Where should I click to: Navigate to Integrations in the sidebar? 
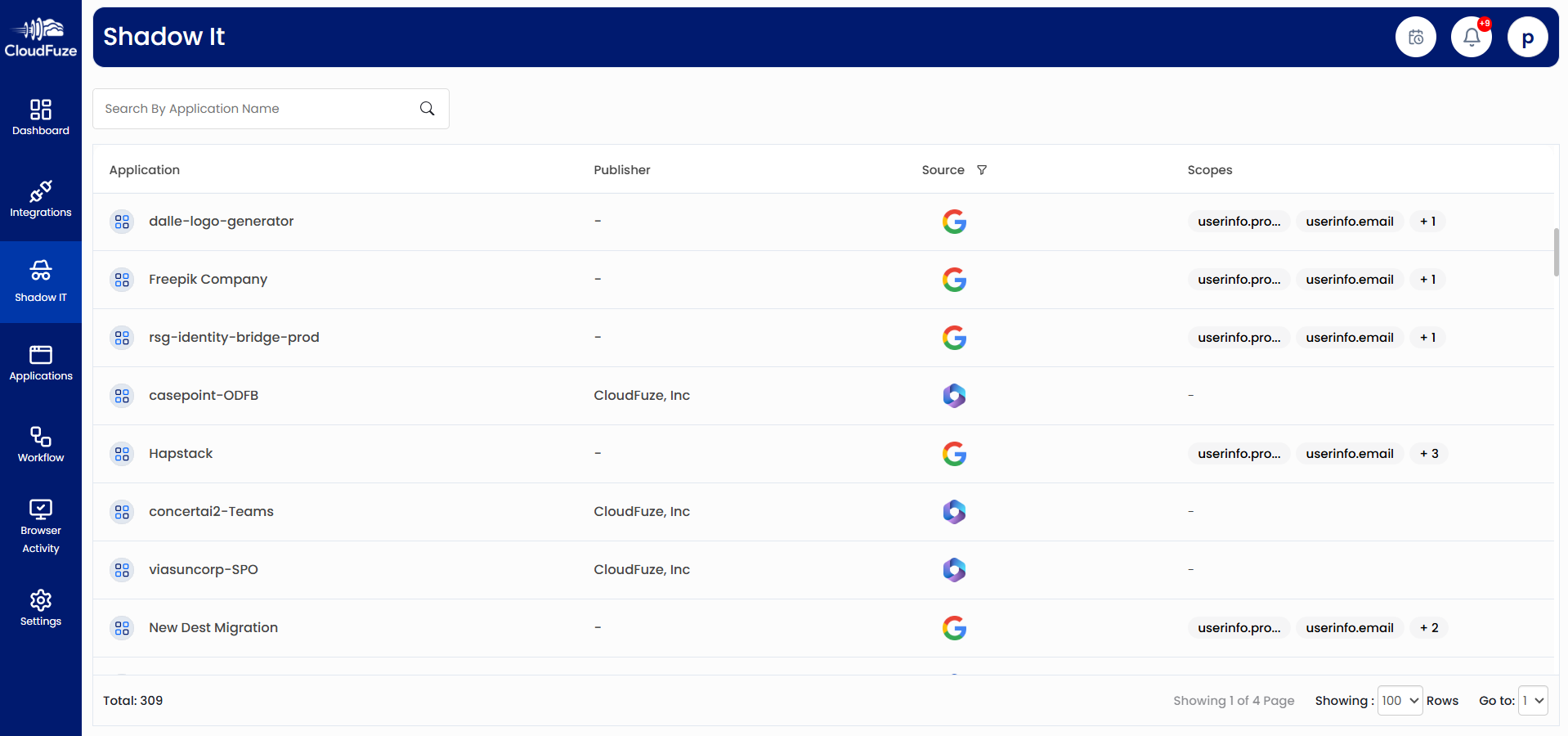pyautogui.click(x=40, y=199)
